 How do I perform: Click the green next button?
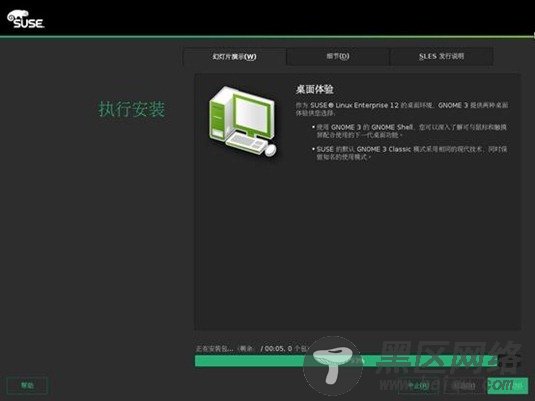click(x=507, y=386)
